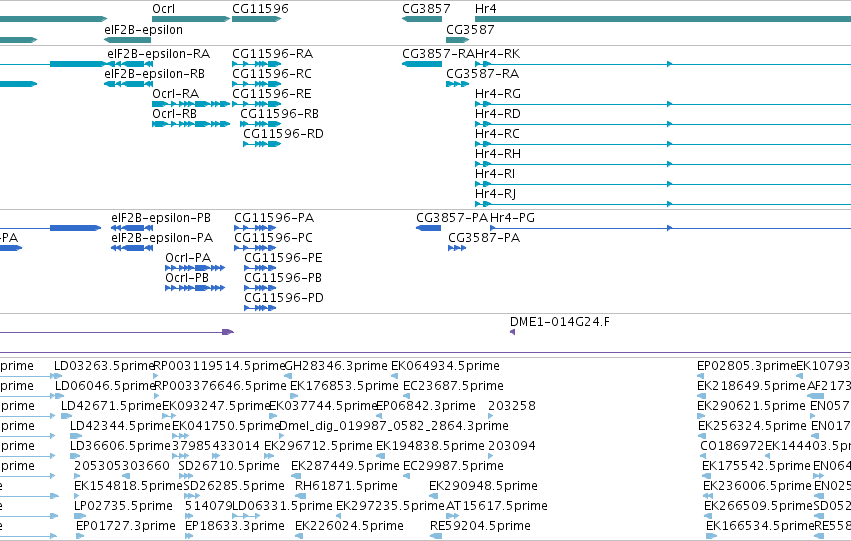This screenshot has width=851, height=541.
Task: Select the RH61871.5prime EST label
Action: [346, 486]
